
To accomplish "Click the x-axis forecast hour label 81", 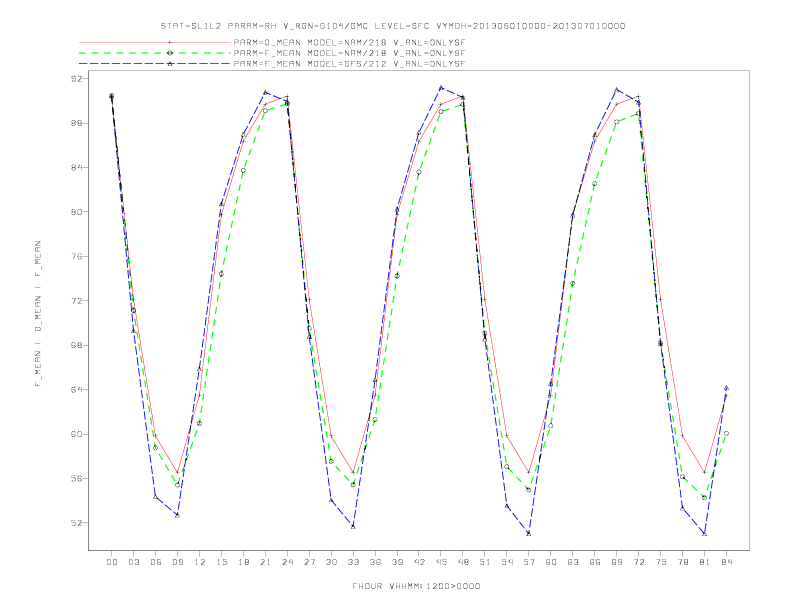I will pos(705,562).
